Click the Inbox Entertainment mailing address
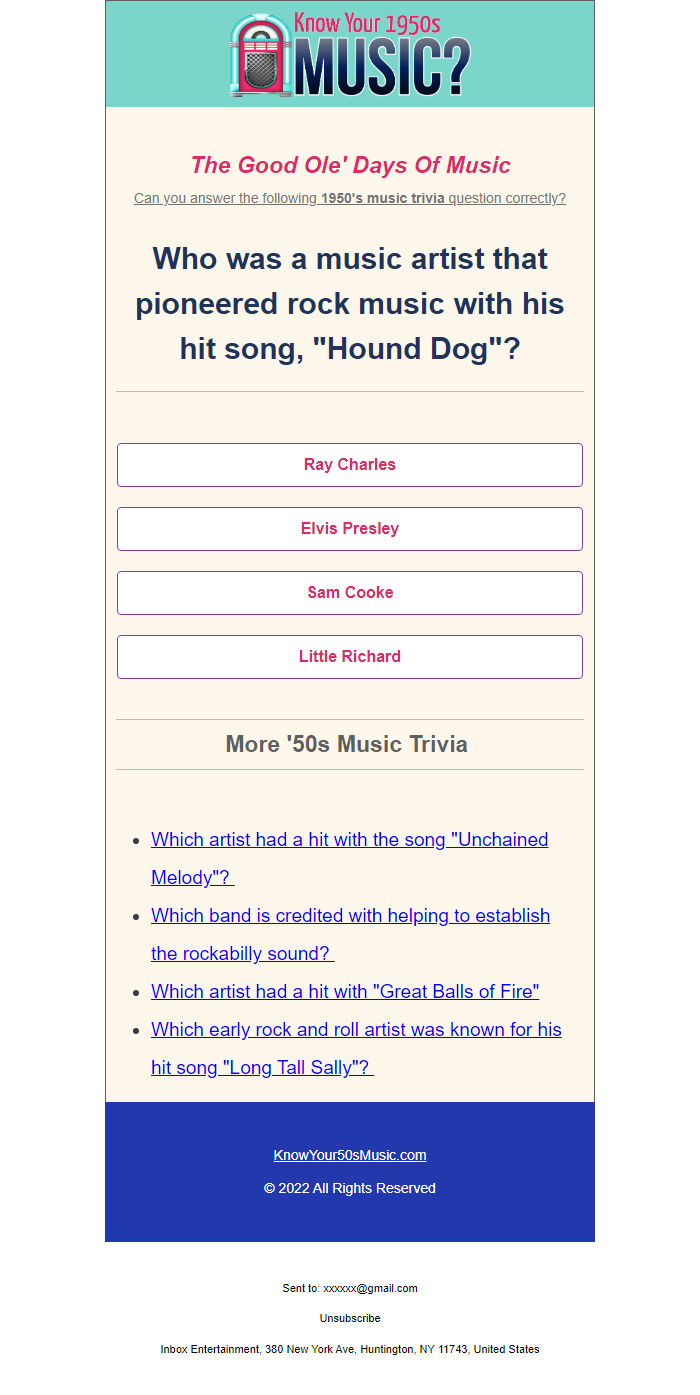The image size is (700, 1395). point(350,1349)
